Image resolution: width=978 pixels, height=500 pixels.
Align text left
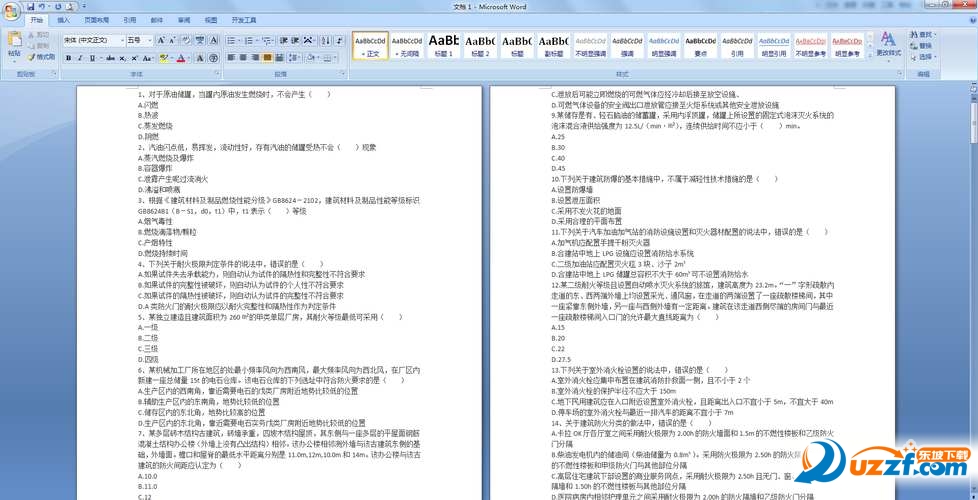[x=231, y=58]
